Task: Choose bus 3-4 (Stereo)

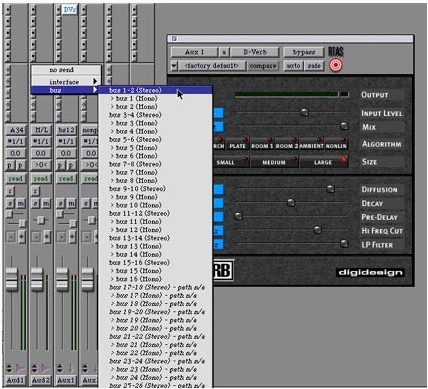Action: 155,115
